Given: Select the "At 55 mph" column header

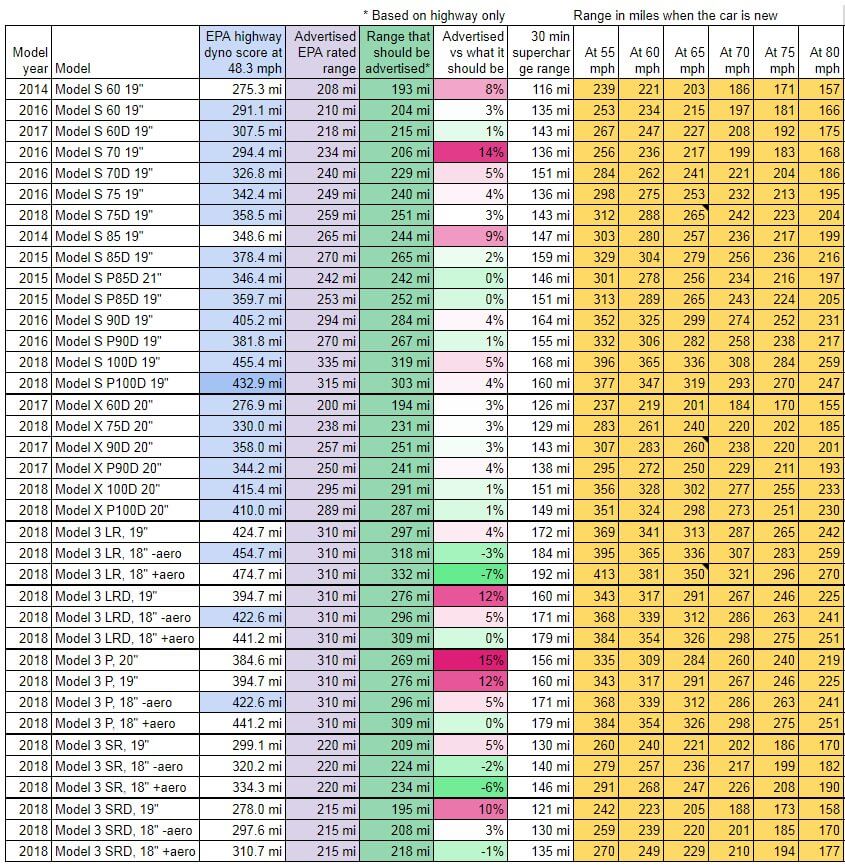Looking at the screenshot, I should pyautogui.click(x=596, y=52).
